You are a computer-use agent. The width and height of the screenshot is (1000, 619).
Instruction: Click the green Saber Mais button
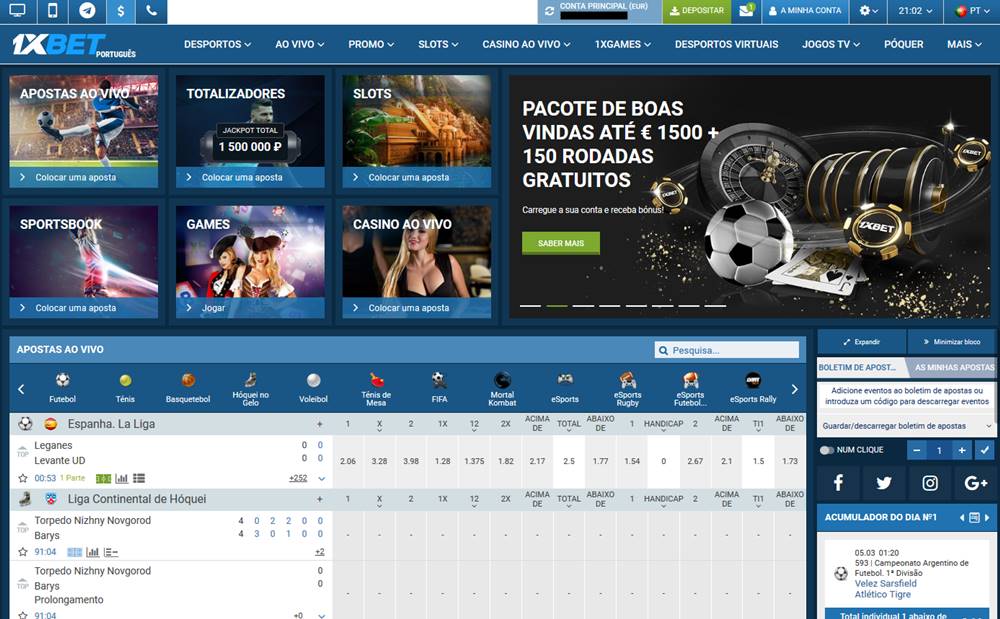click(x=560, y=243)
